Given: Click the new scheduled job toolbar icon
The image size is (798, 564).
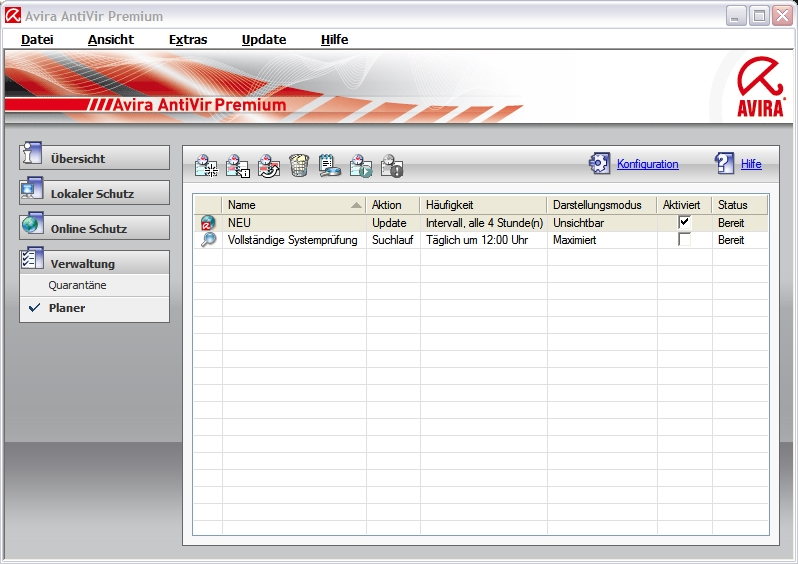Looking at the screenshot, I should 206,166.
